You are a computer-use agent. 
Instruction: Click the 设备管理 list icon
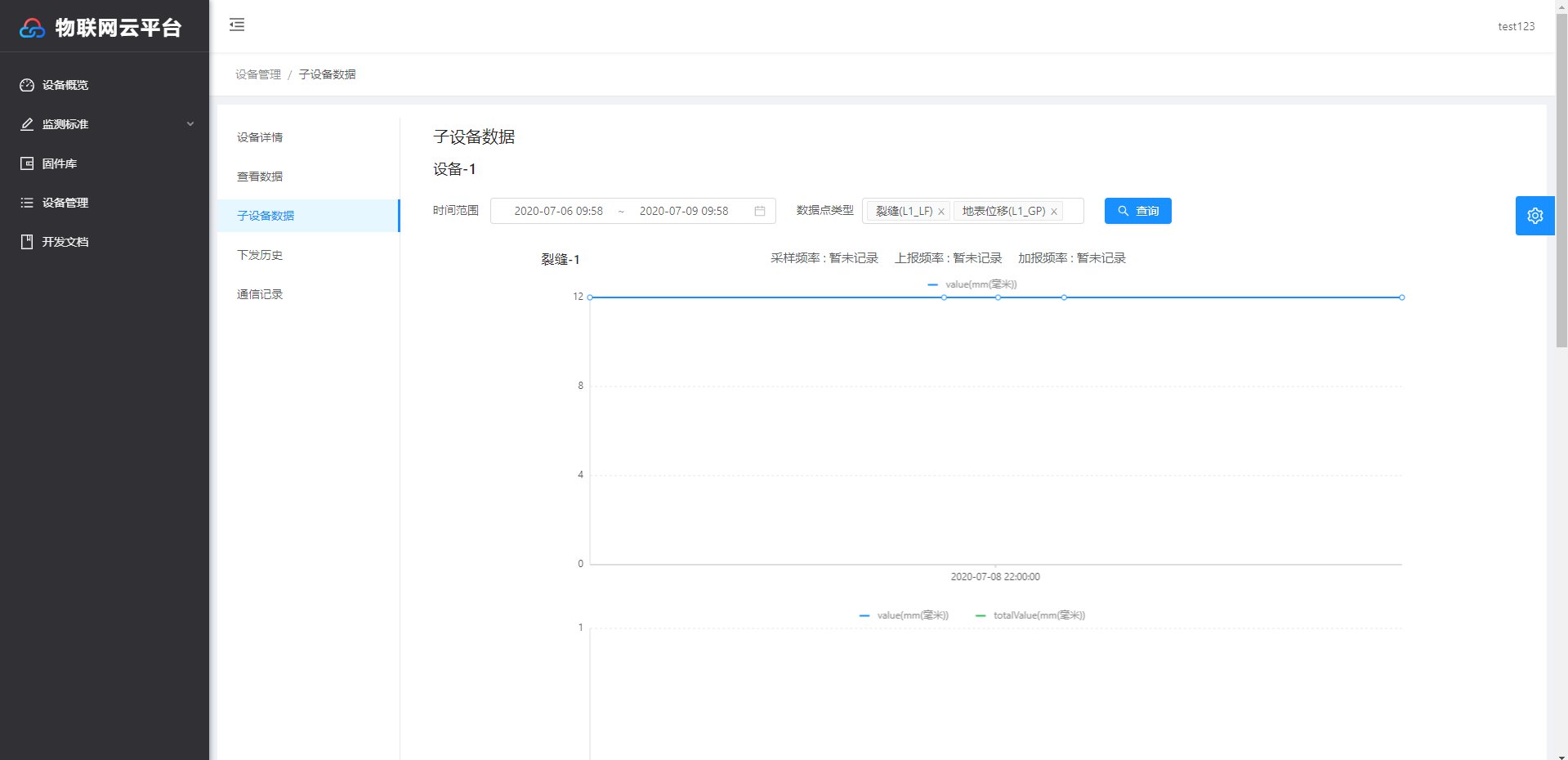(27, 203)
